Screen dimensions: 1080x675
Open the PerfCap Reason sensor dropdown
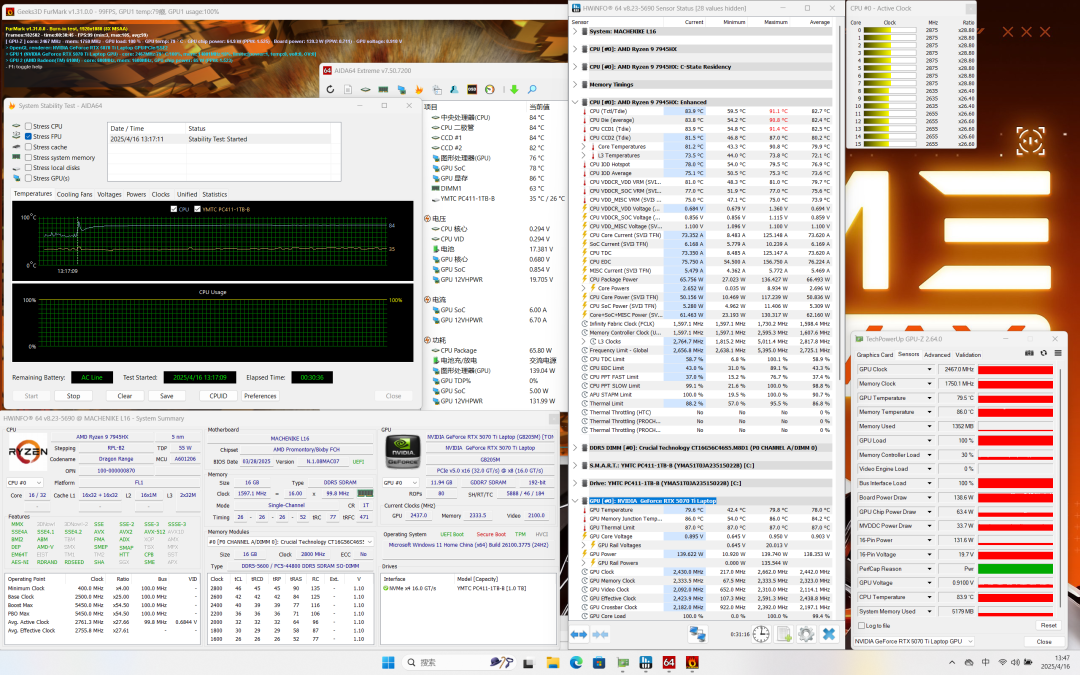click(929, 569)
